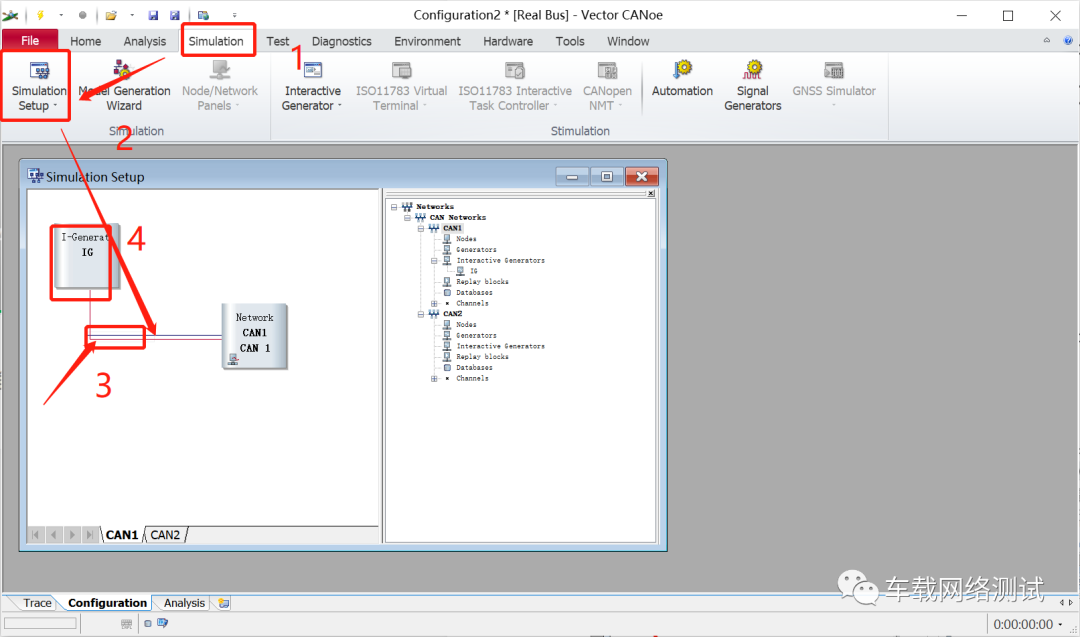Select the Network CAN1 block icon

pyautogui.click(x=254, y=336)
